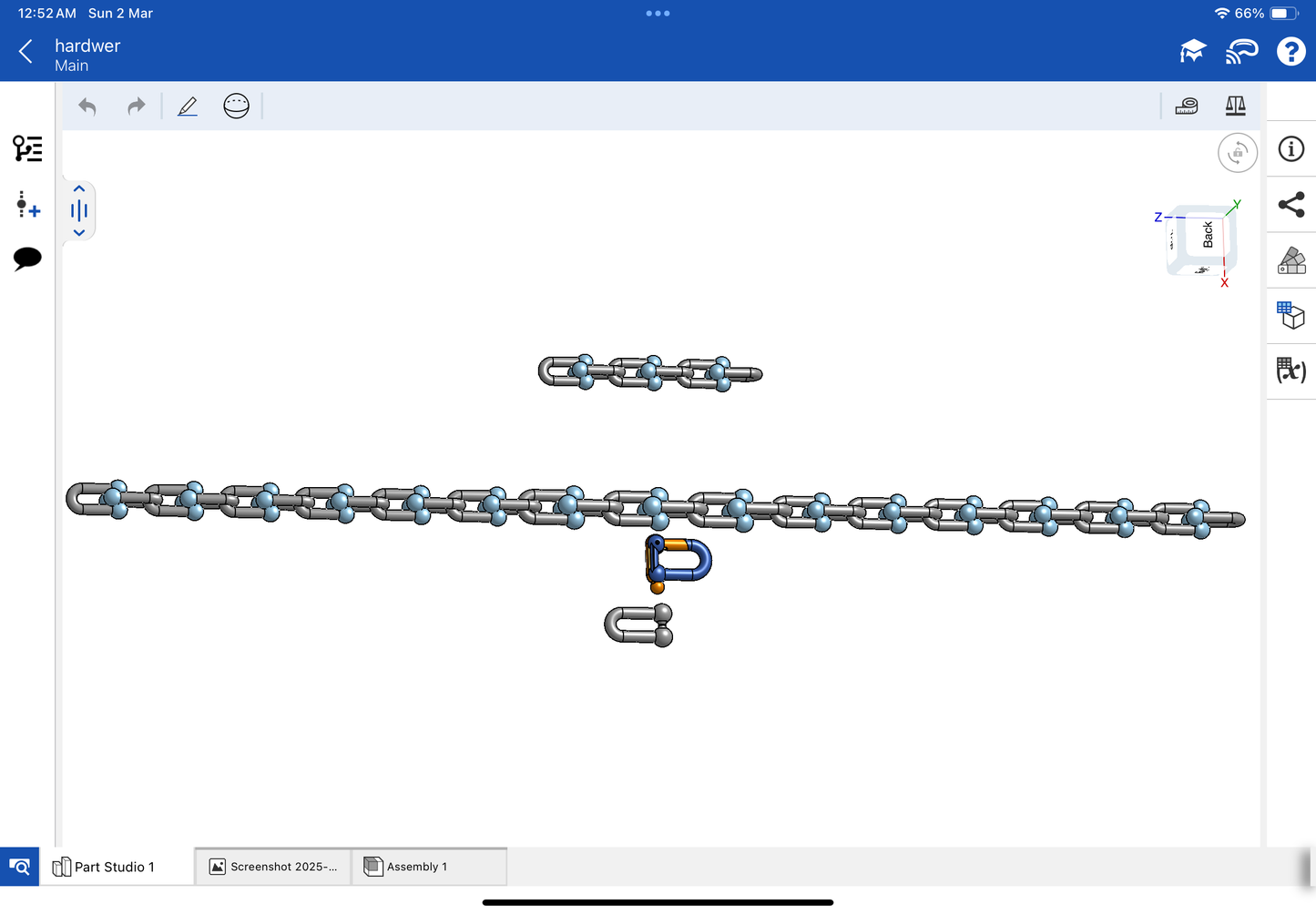The width and height of the screenshot is (1316, 914).
Task: Toggle the view rotation lock button
Action: pos(1237,153)
